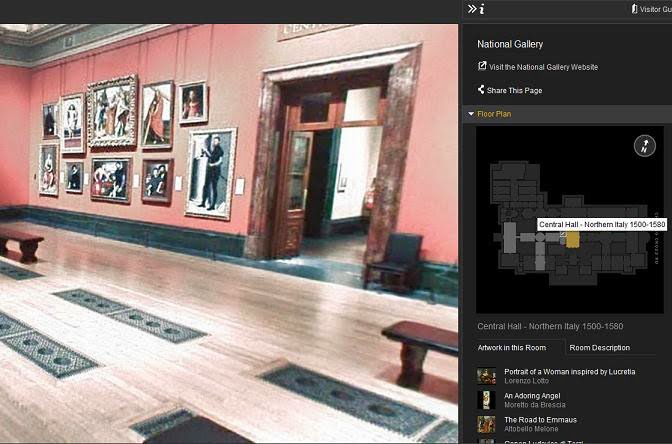This screenshot has height=444, width=672.
Task: Switch to Room Description tab
Action: pos(600,348)
